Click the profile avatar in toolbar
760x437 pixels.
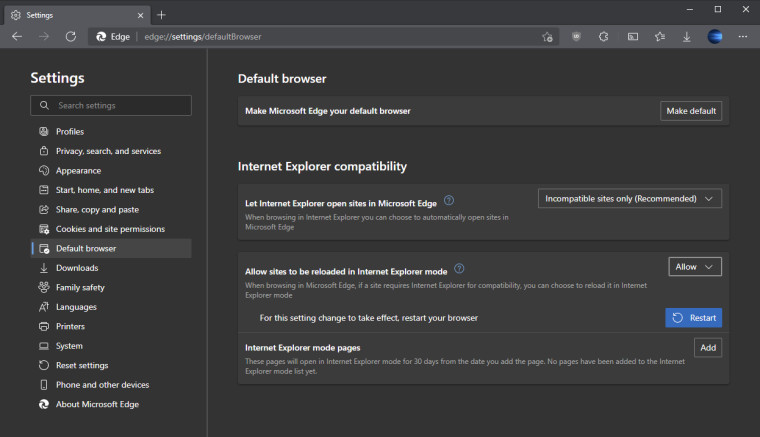715,36
